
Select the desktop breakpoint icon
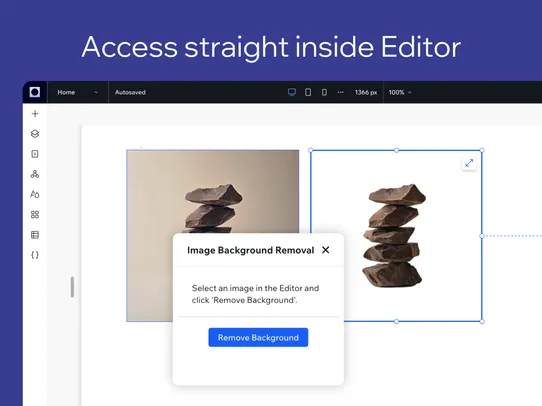click(x=292, y=92)
